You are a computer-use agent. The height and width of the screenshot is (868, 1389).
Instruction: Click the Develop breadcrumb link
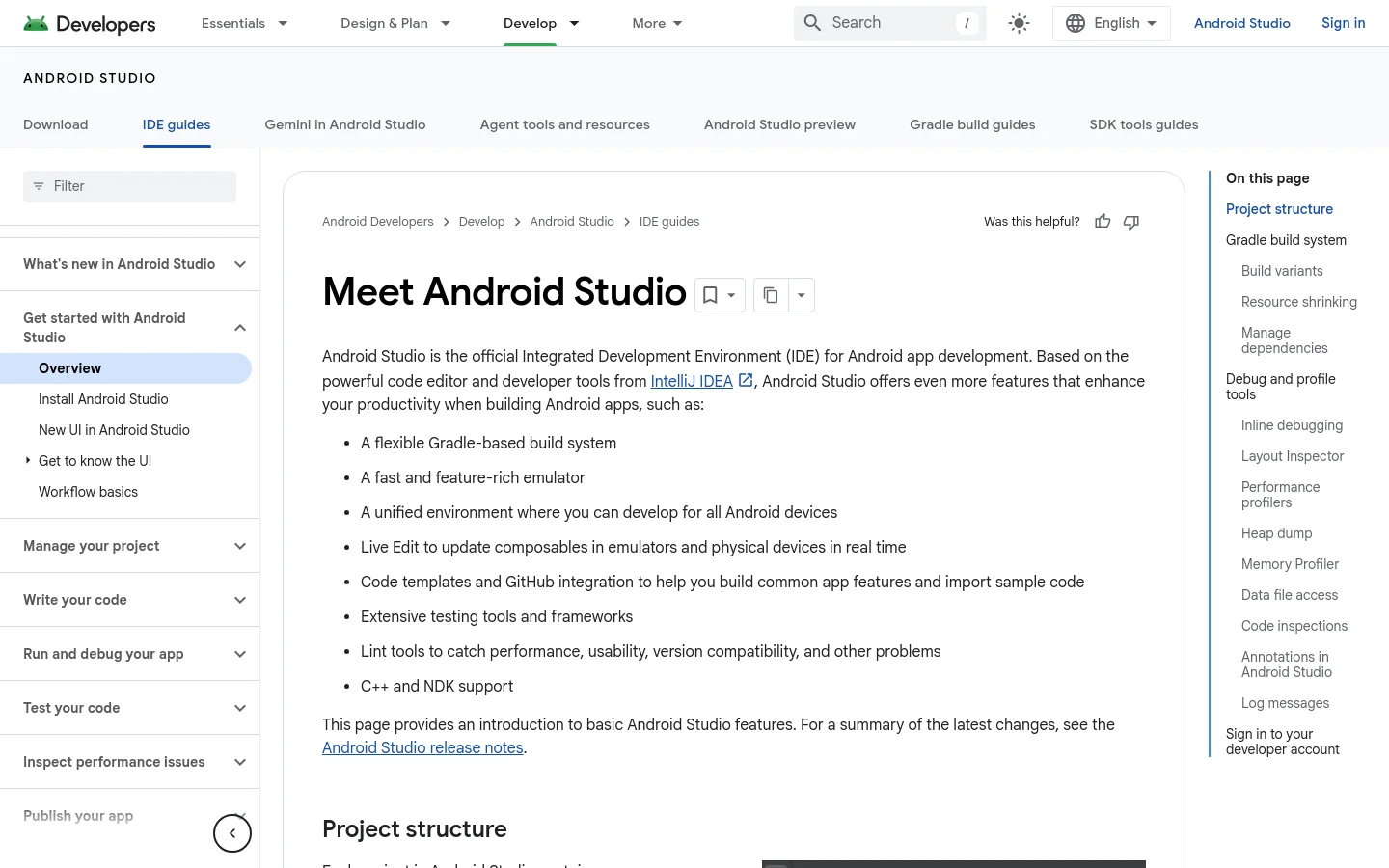click(481, 222)
